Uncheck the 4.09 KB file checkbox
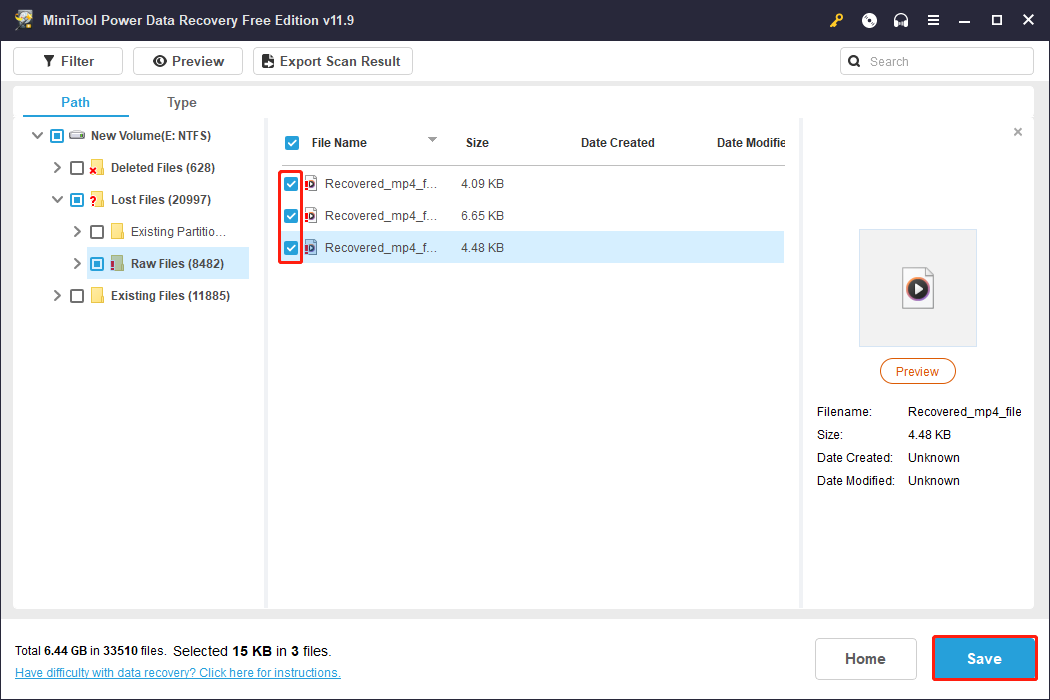This screenshot has width=1050, height=700. click(x=291, y=184)
